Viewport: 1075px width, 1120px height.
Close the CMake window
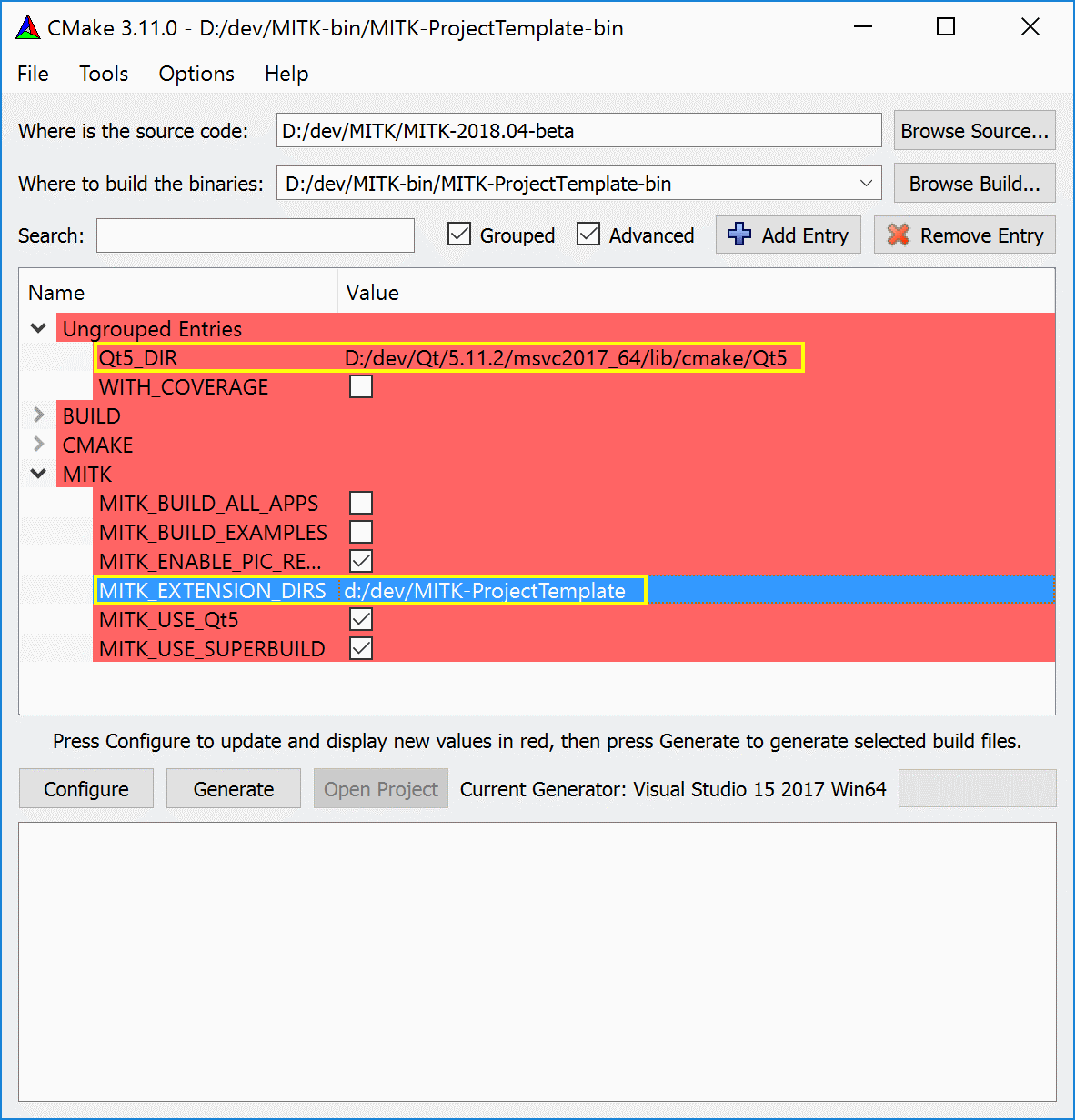click(1030, 27)
